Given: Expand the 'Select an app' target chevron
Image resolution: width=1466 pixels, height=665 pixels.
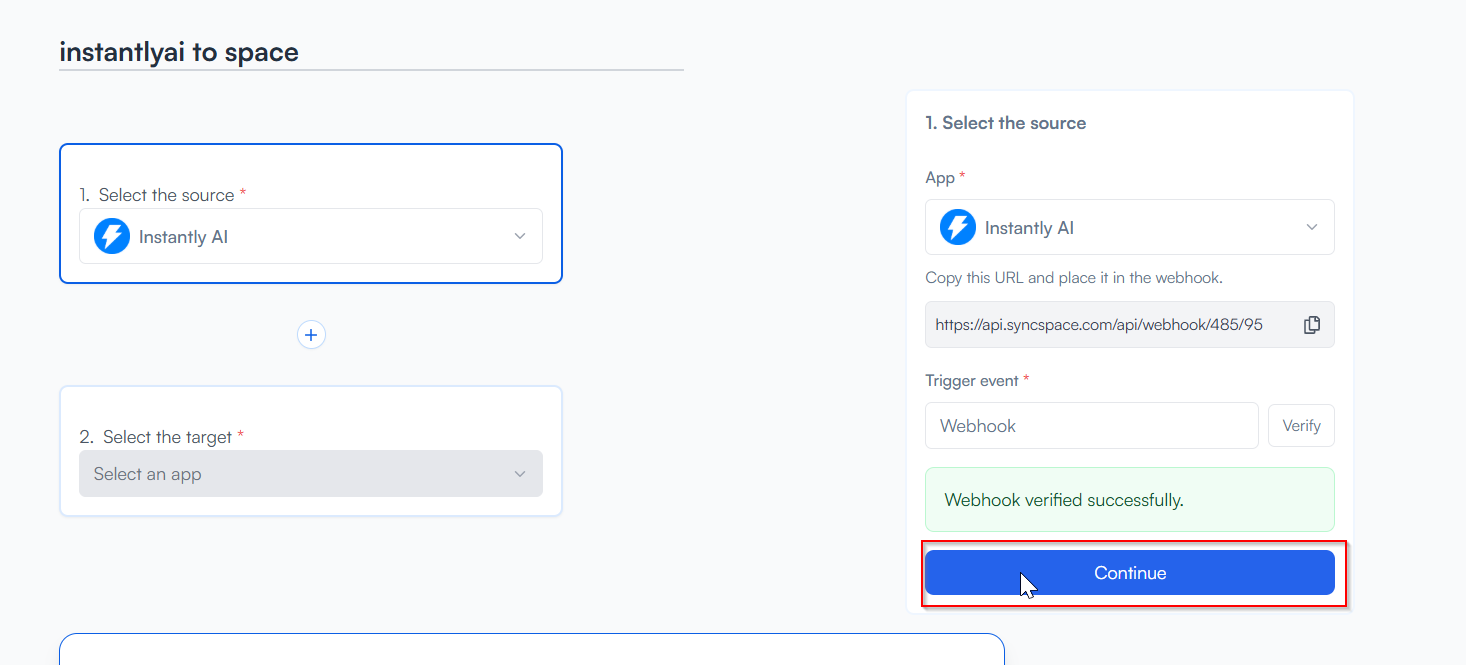Looking at the screenshot, I should click(520, 474).
